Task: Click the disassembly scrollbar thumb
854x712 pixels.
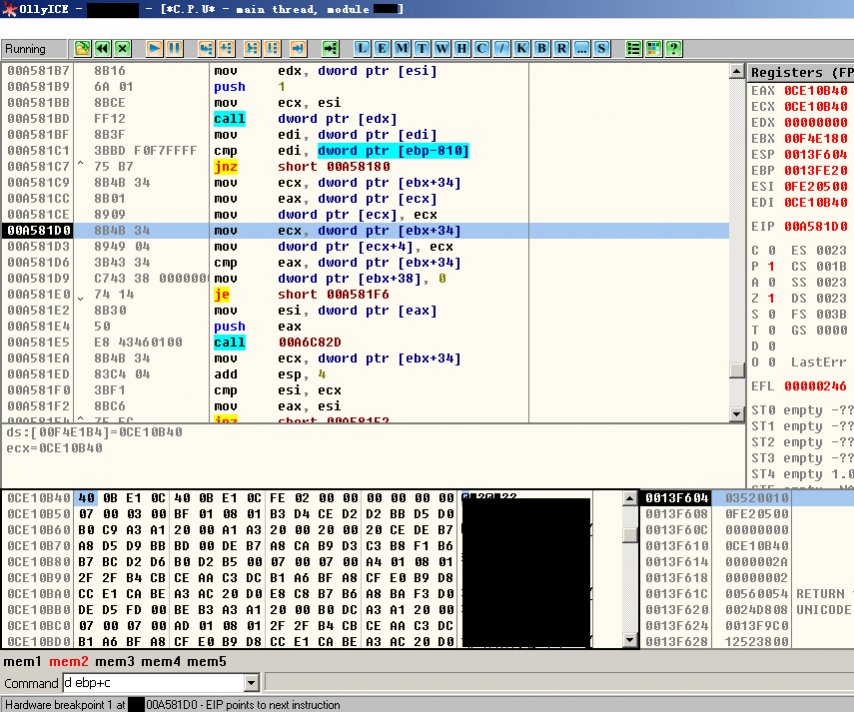Action: [x=736, y=370]
